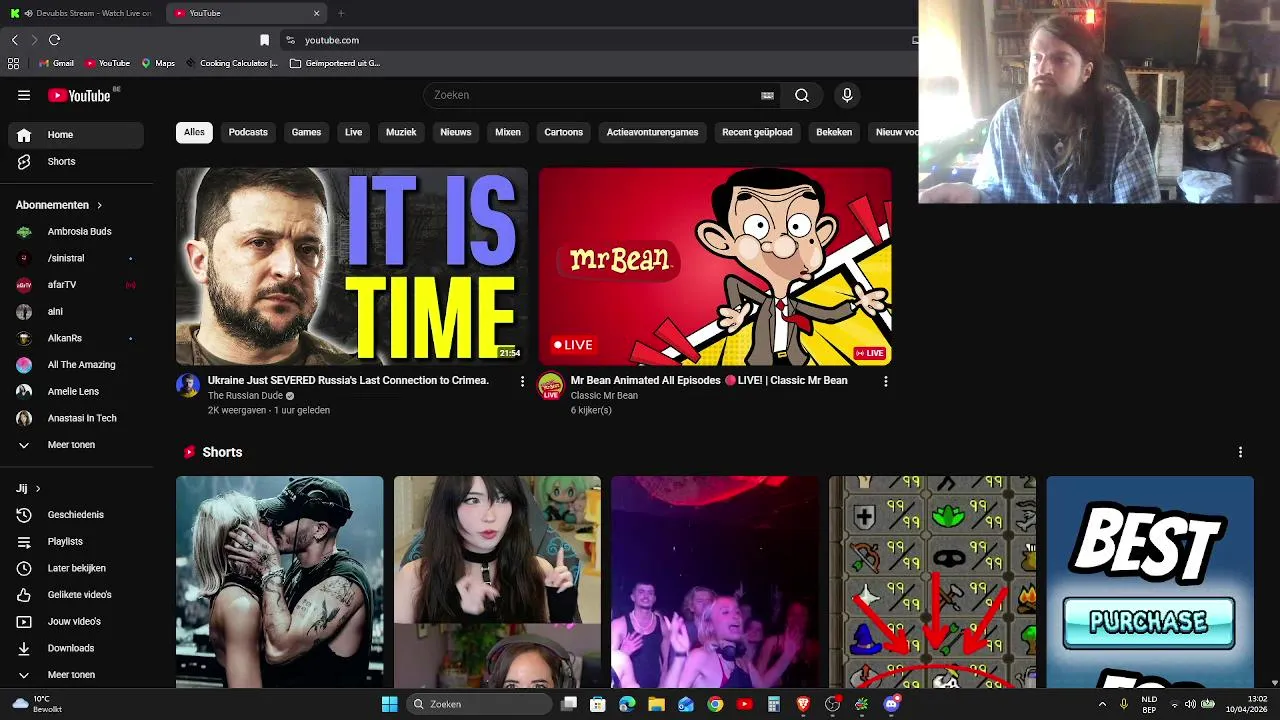Select the Muziek filter chip
The width and height of the screenshot is (1280, 720).
[x=401, y=132]
